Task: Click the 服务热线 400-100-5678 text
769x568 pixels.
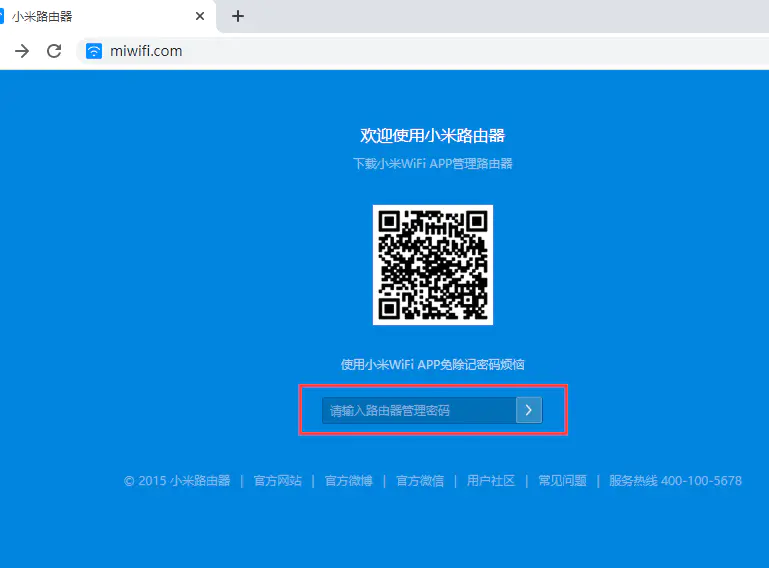Action: [x=675, y=481]
